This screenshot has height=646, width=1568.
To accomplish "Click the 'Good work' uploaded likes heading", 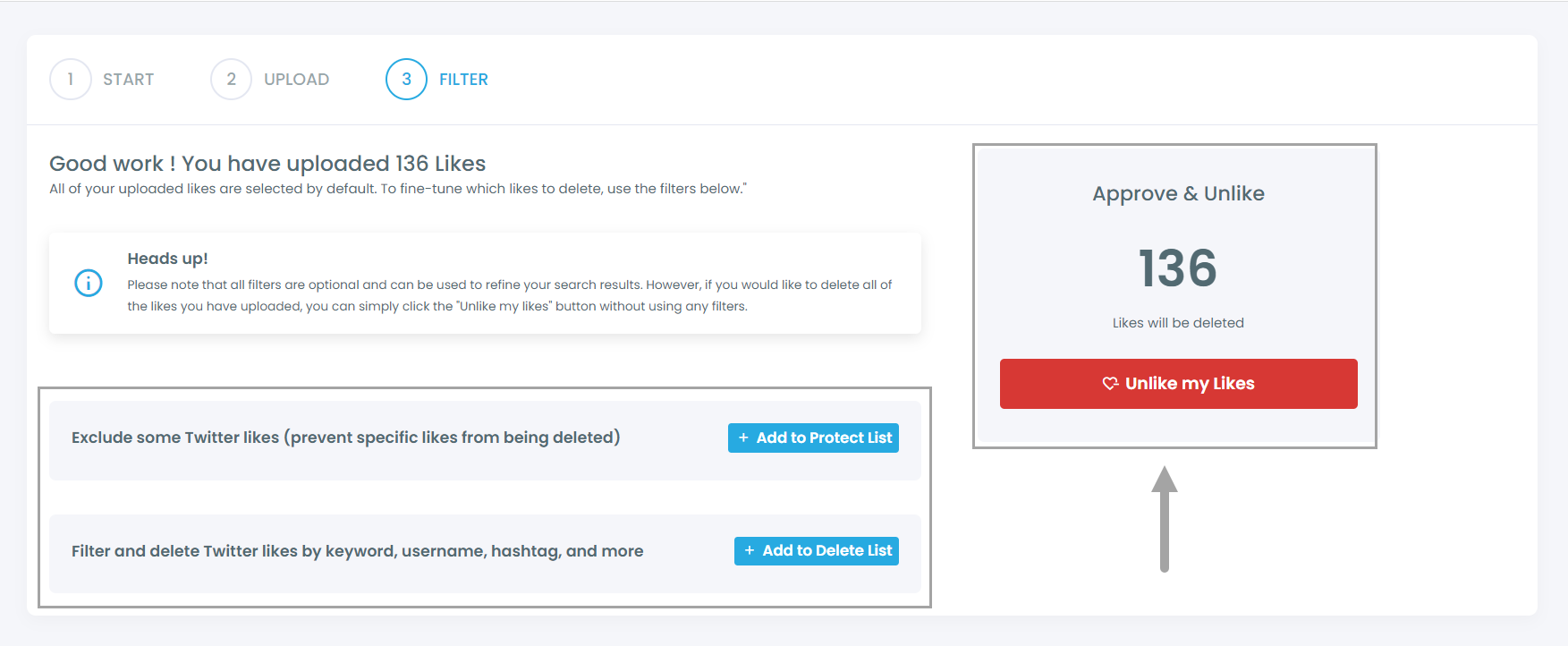I will (267, 164).
